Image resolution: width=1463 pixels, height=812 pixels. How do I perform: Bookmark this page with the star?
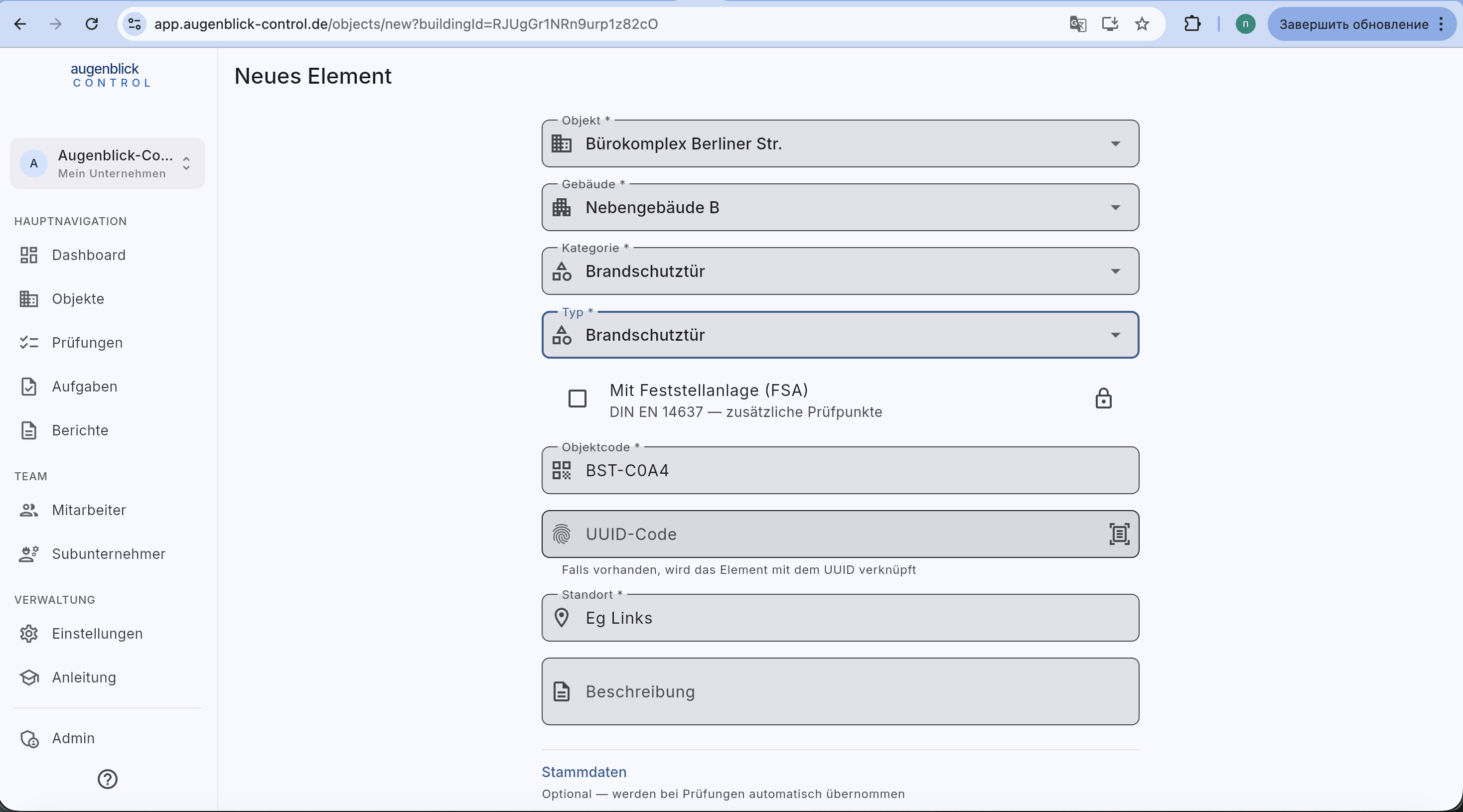tap(1142, 24)
